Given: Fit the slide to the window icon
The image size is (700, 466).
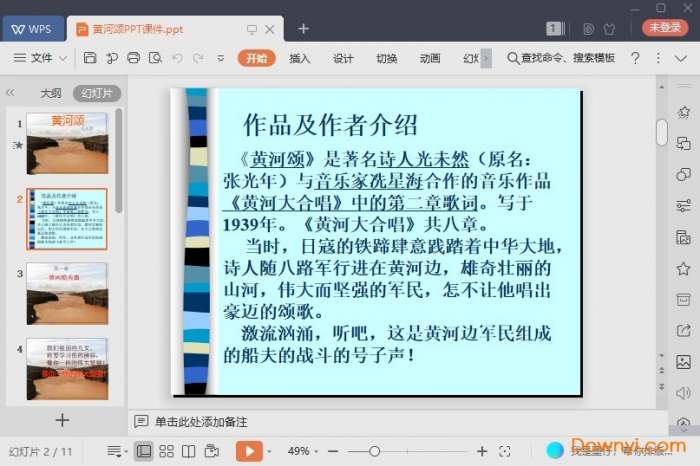Looking at the screenshot, I should [505, 452].
